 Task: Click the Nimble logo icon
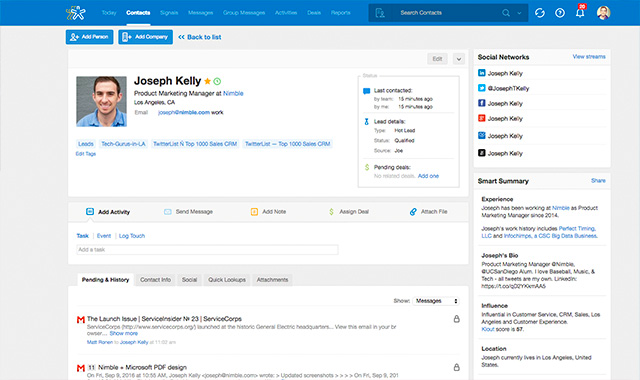pyautogui.click(x=76, y=13)
